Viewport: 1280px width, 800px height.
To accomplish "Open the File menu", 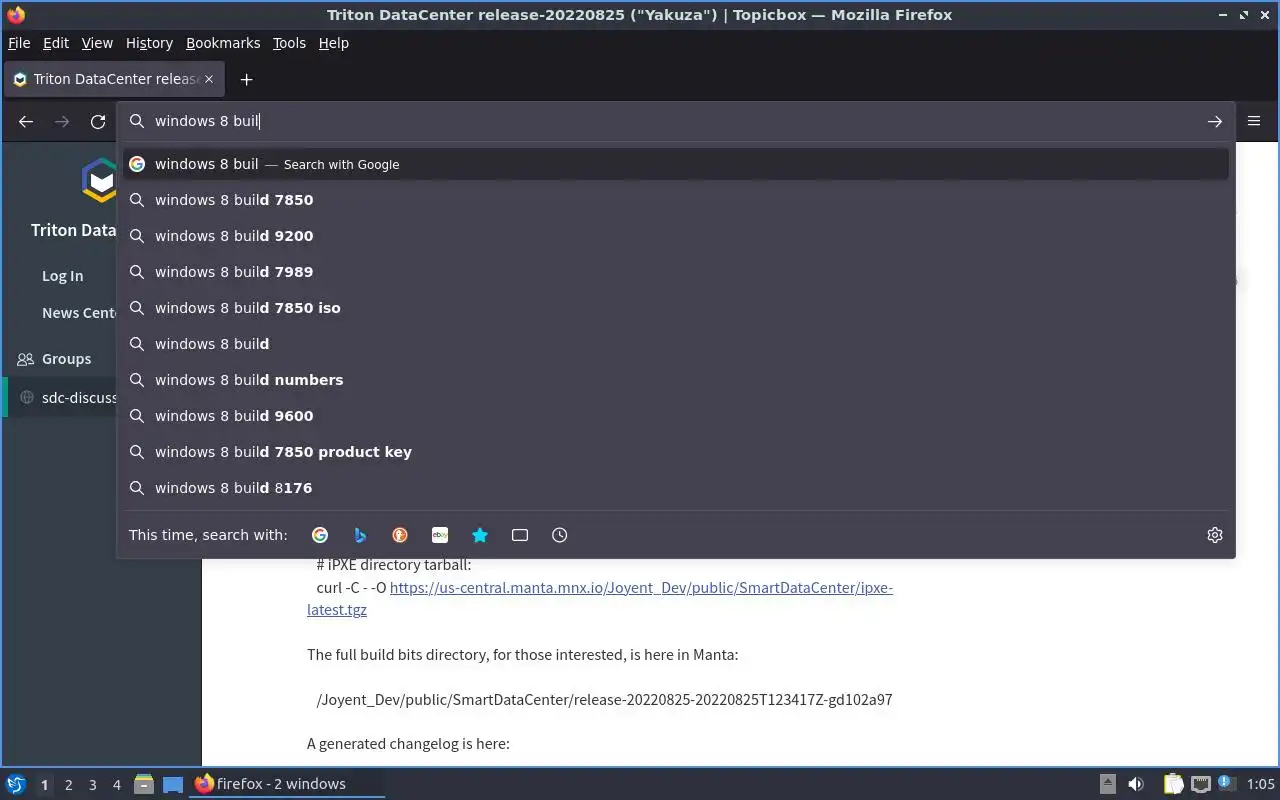I will 19,43.
